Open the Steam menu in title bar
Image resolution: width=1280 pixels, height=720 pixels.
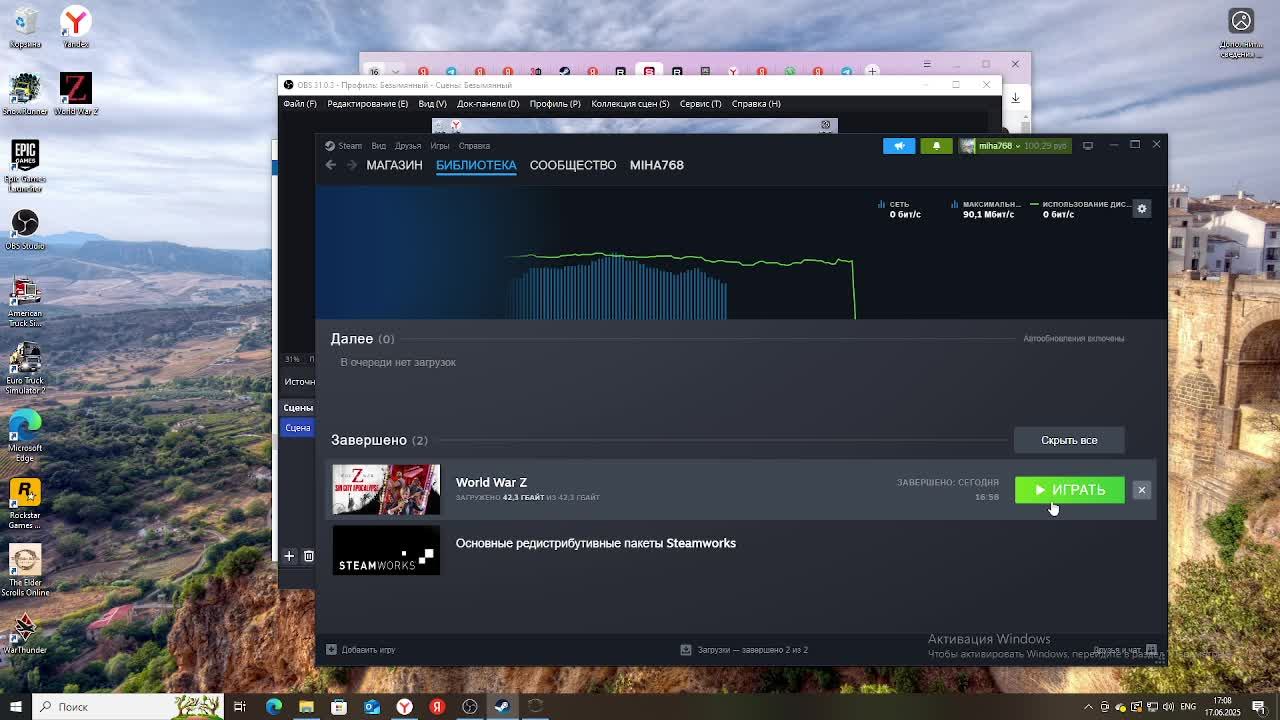coord(344,146)
